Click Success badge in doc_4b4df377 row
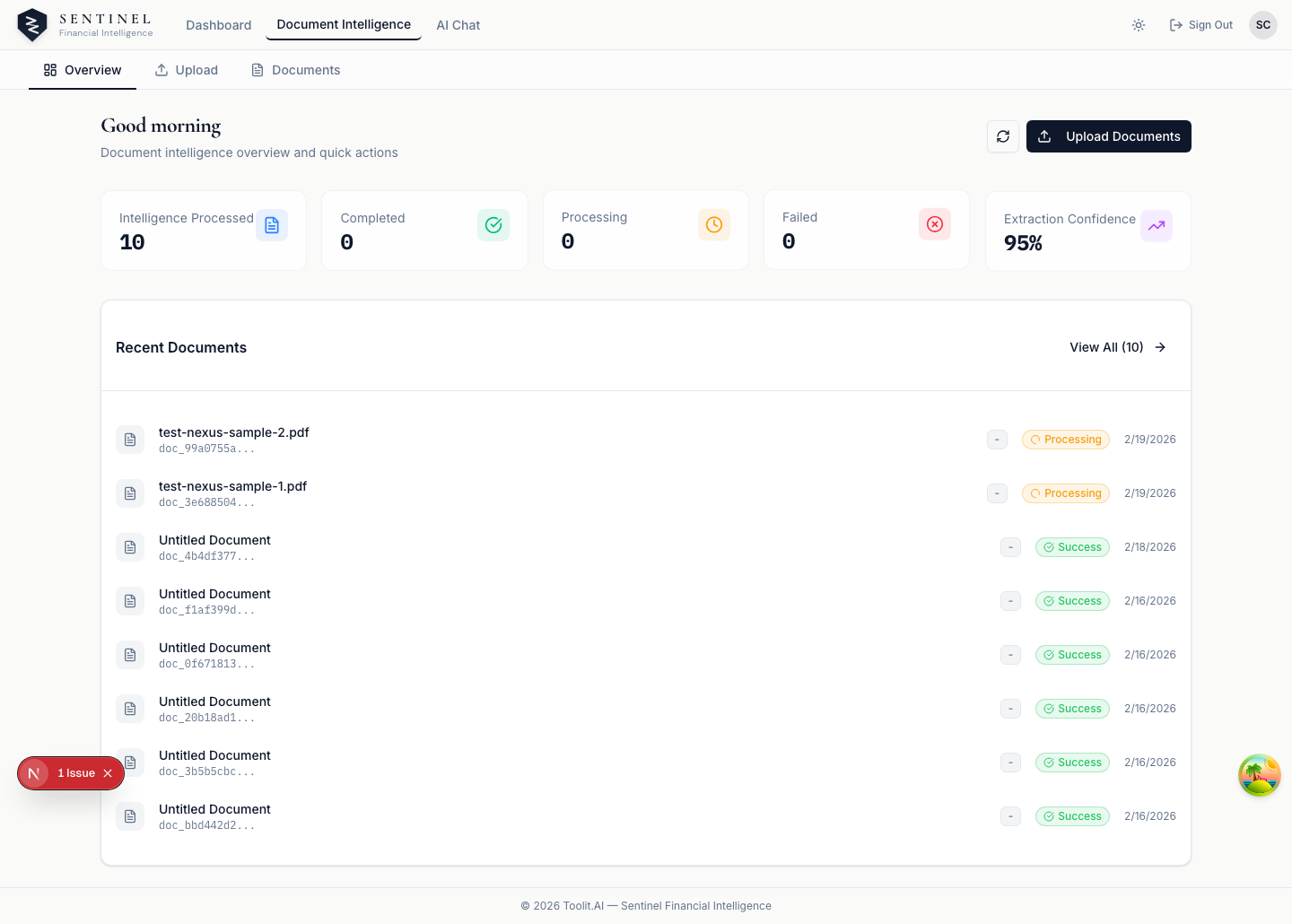This screenshot has width=1292, height=924. point(1072,547)
